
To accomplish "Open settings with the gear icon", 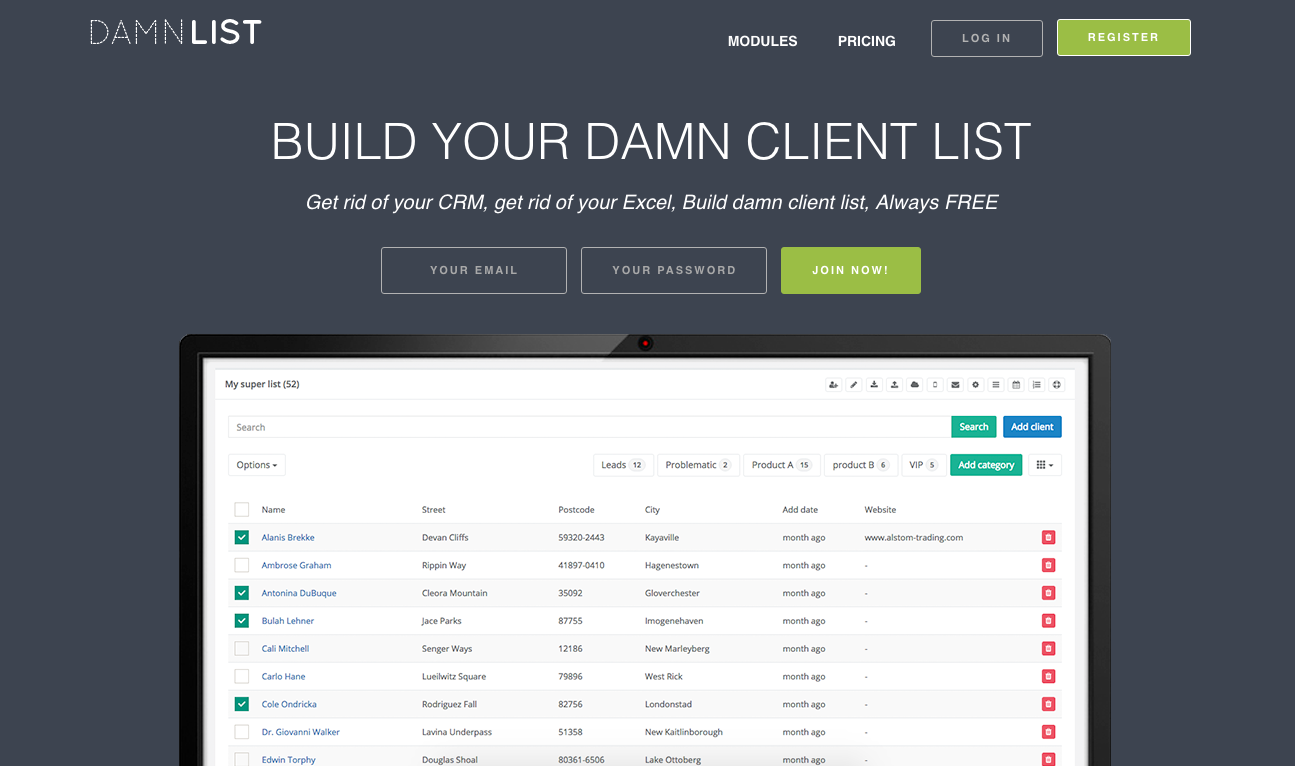I will pos(976,384).
